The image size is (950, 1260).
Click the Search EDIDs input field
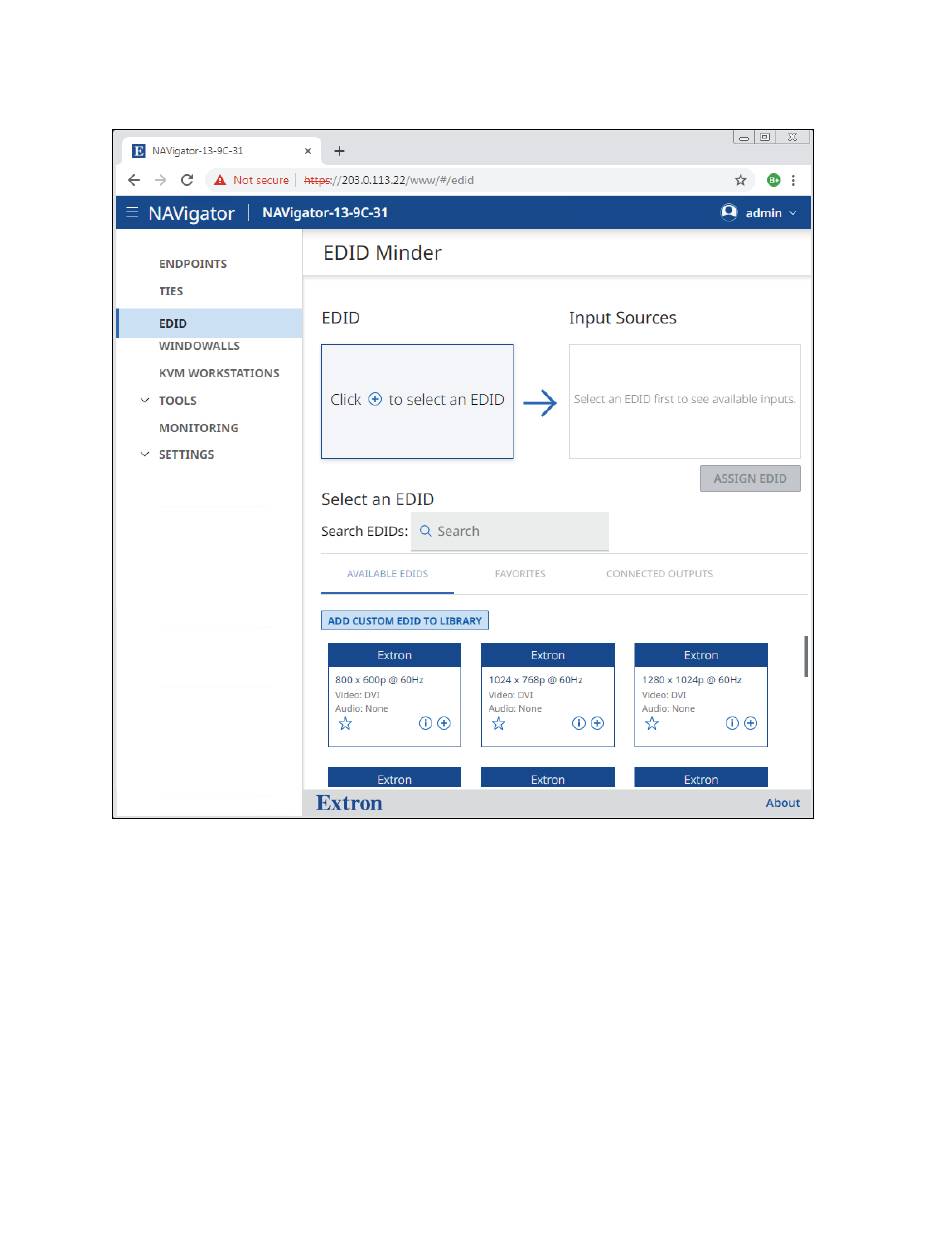click(510, 531)
